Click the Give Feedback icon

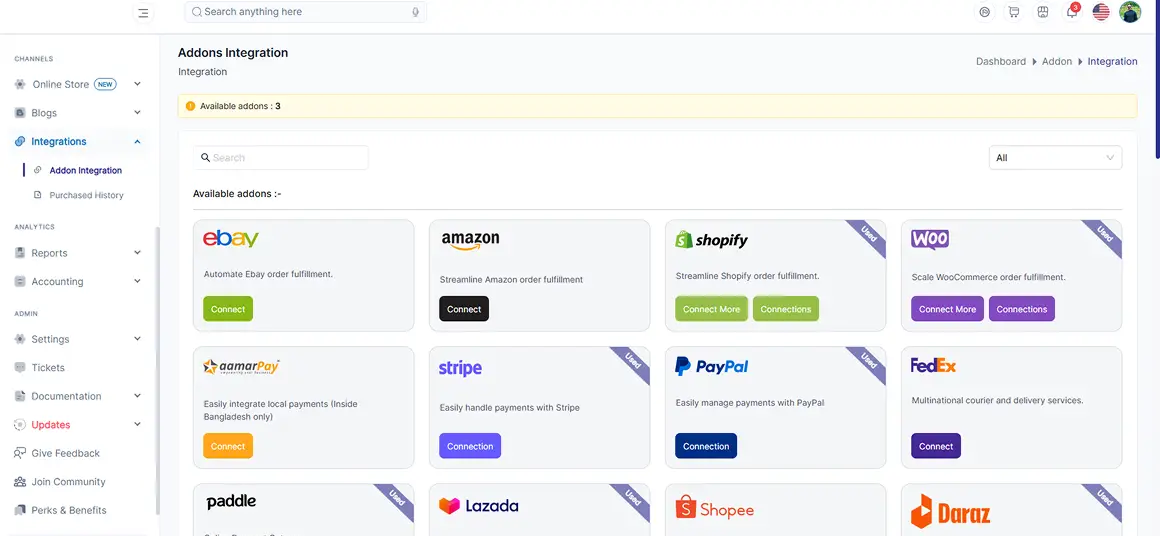(20, 453)
